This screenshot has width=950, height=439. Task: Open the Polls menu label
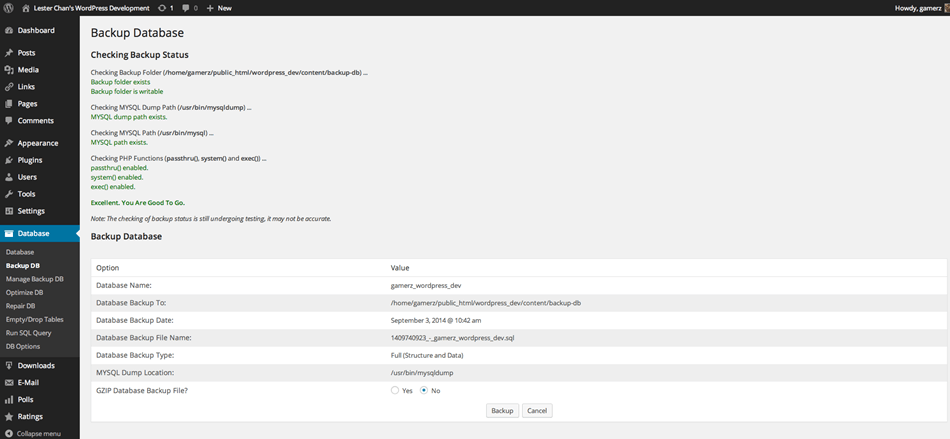point(26,400)
